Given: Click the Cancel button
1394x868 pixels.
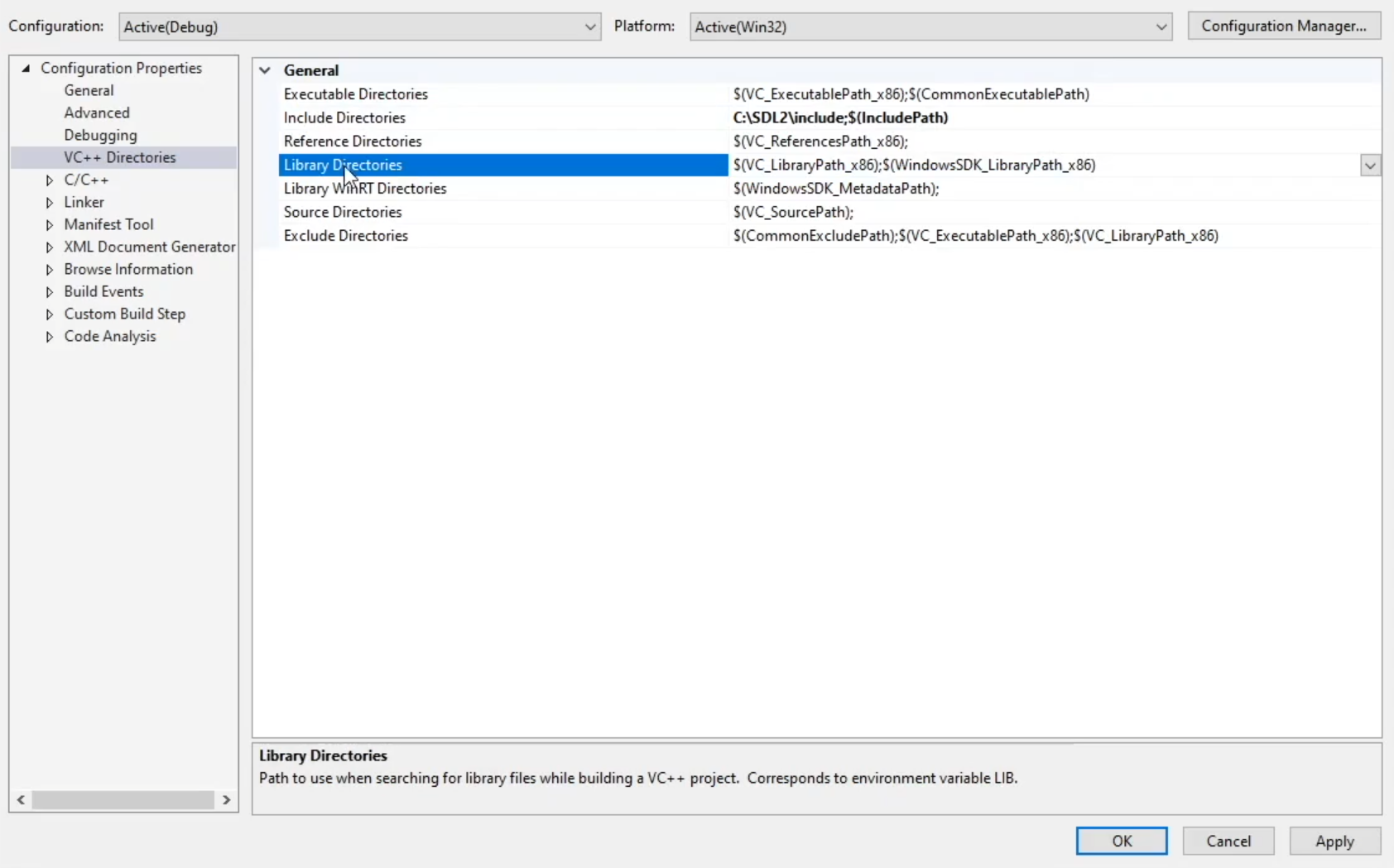Looking at the screenshot, I should tap(1228, 841).
